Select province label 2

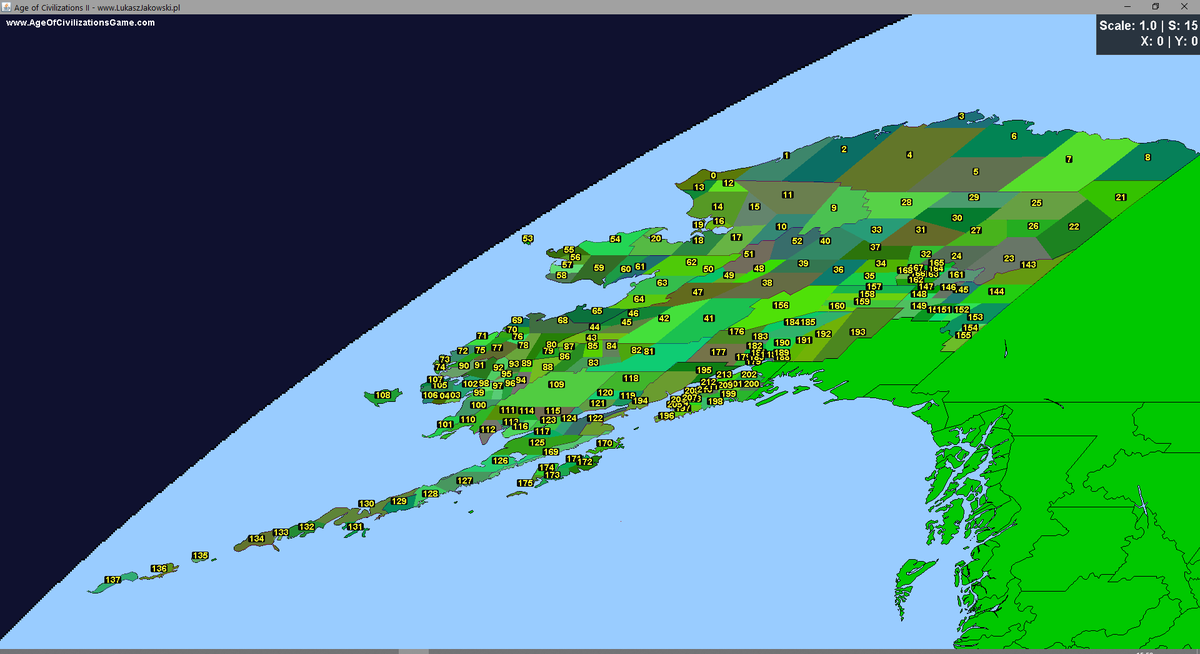(x=844, y=150)
